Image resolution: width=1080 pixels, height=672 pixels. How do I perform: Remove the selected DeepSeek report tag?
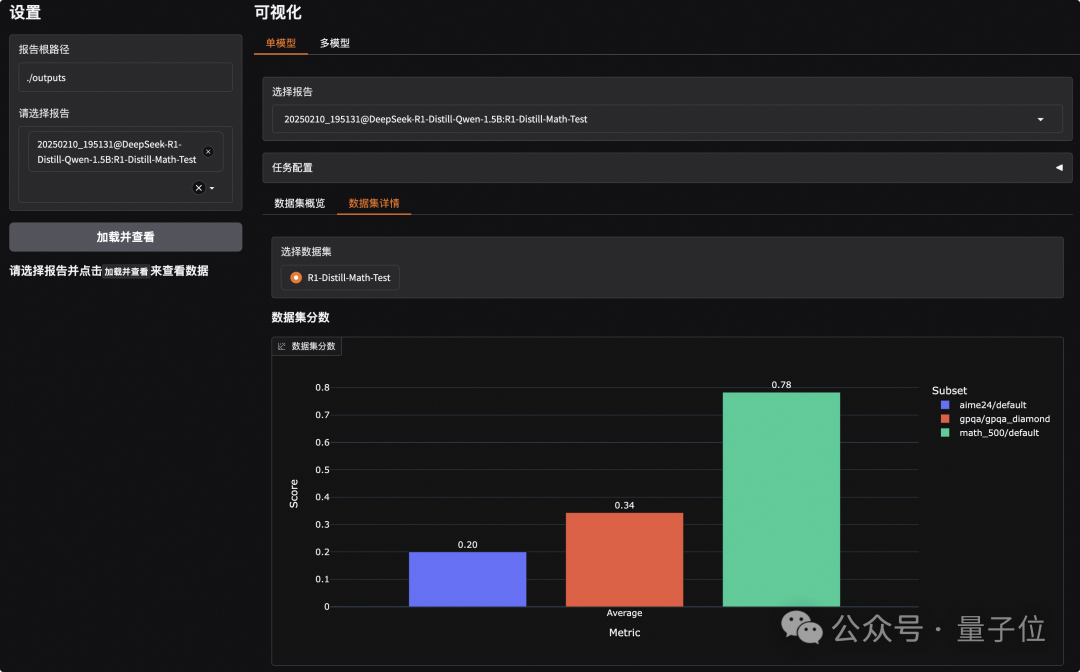208,151
